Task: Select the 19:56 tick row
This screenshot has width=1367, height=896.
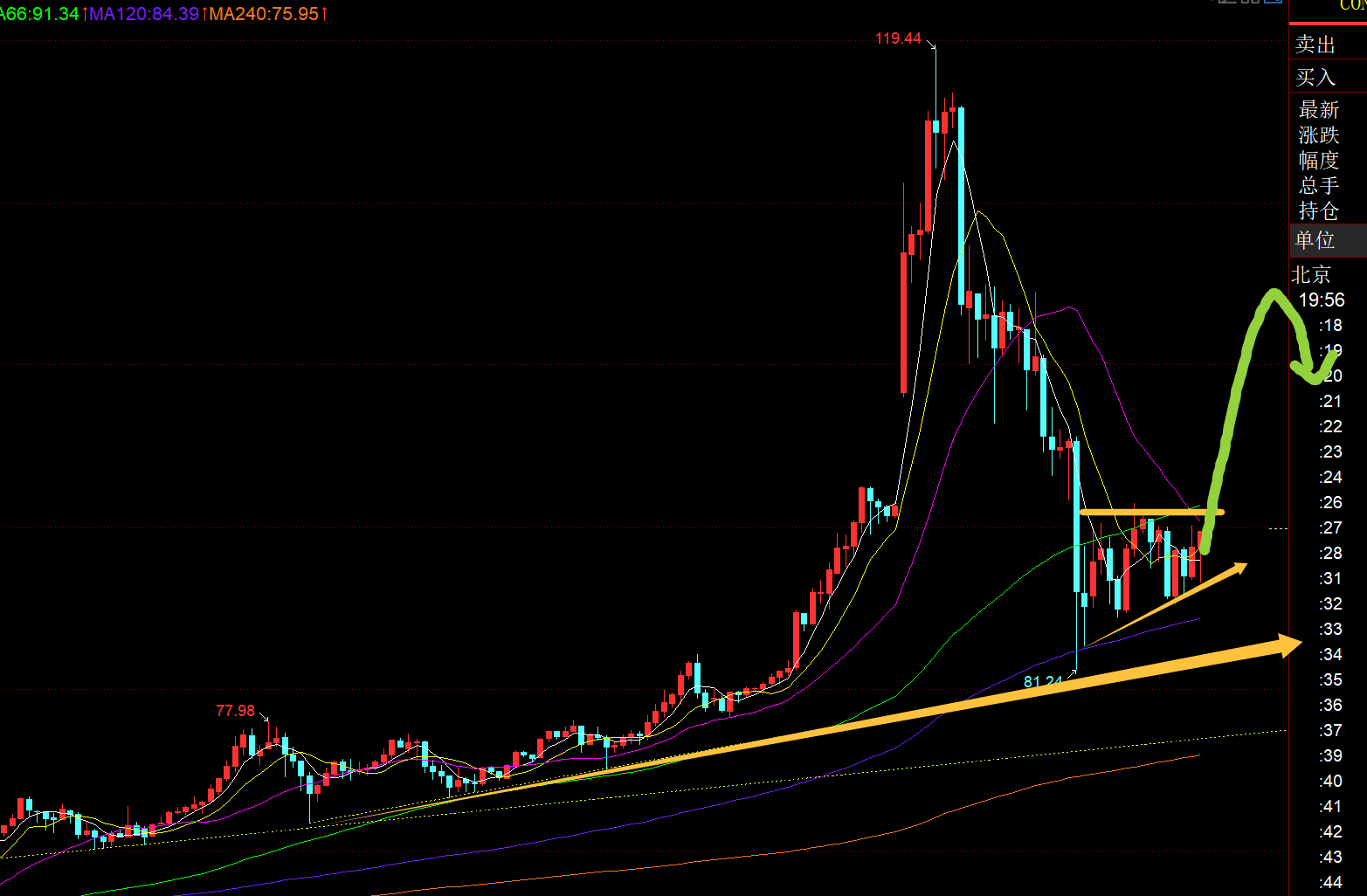Action: click(x=1321, y=300)
